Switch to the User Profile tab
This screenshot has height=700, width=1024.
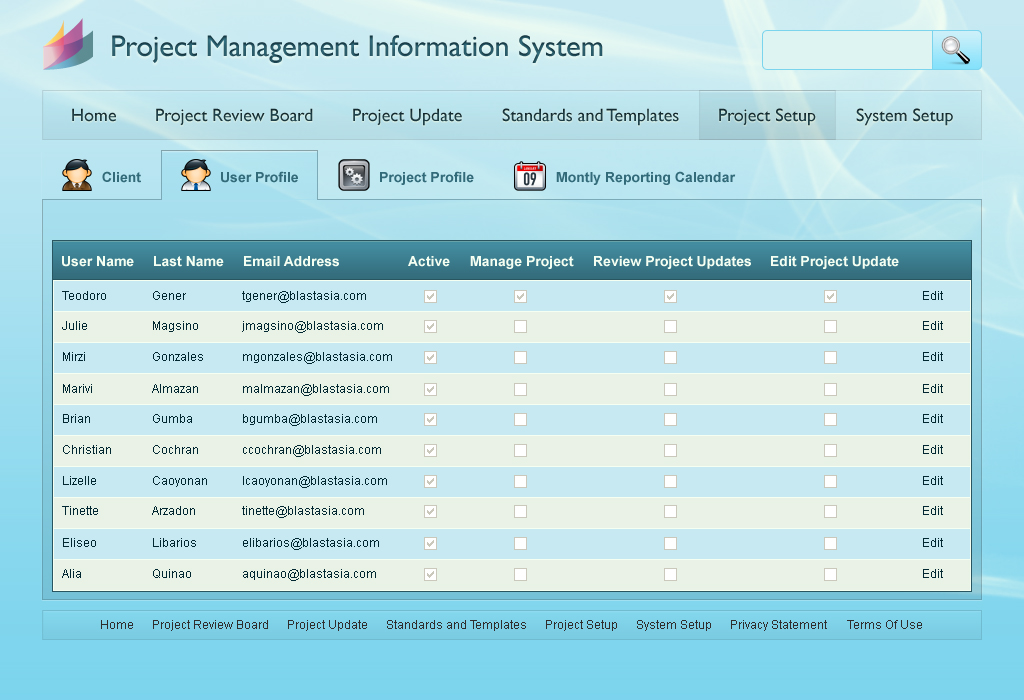(x=240, y=176)
